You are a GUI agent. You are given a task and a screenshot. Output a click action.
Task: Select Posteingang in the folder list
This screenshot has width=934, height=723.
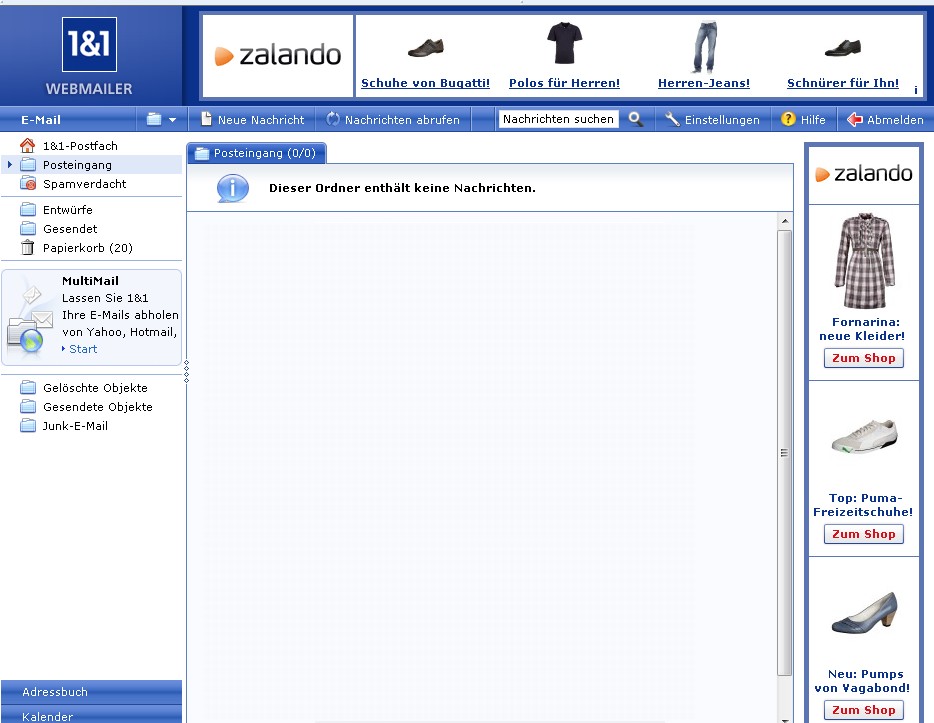77,165
